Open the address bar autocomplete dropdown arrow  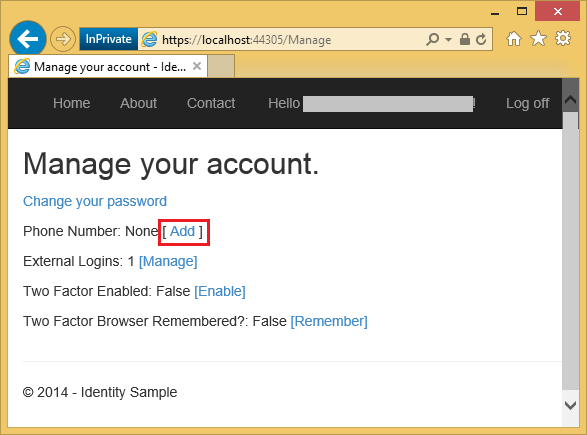tap(448, 39)
